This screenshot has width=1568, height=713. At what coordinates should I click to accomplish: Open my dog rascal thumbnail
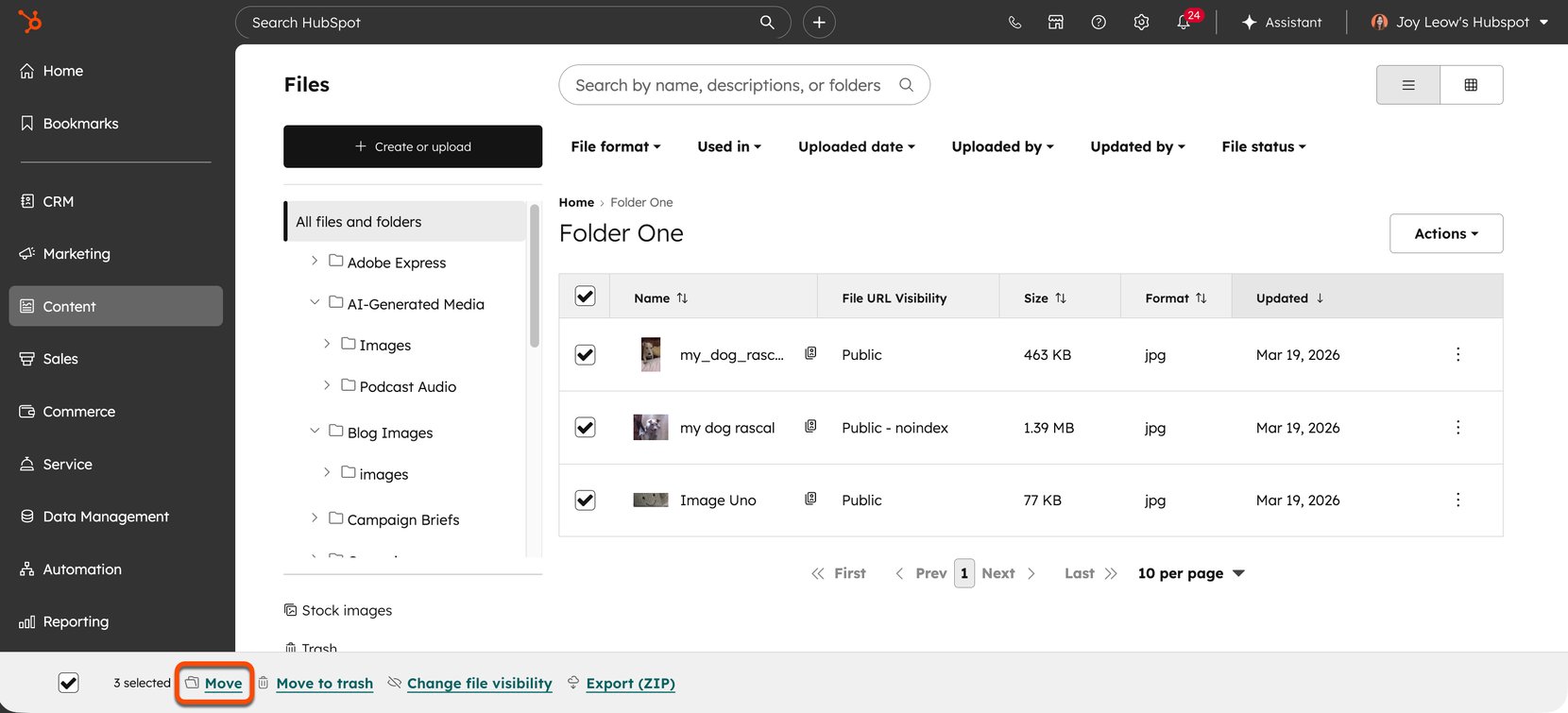click(650, 427)
